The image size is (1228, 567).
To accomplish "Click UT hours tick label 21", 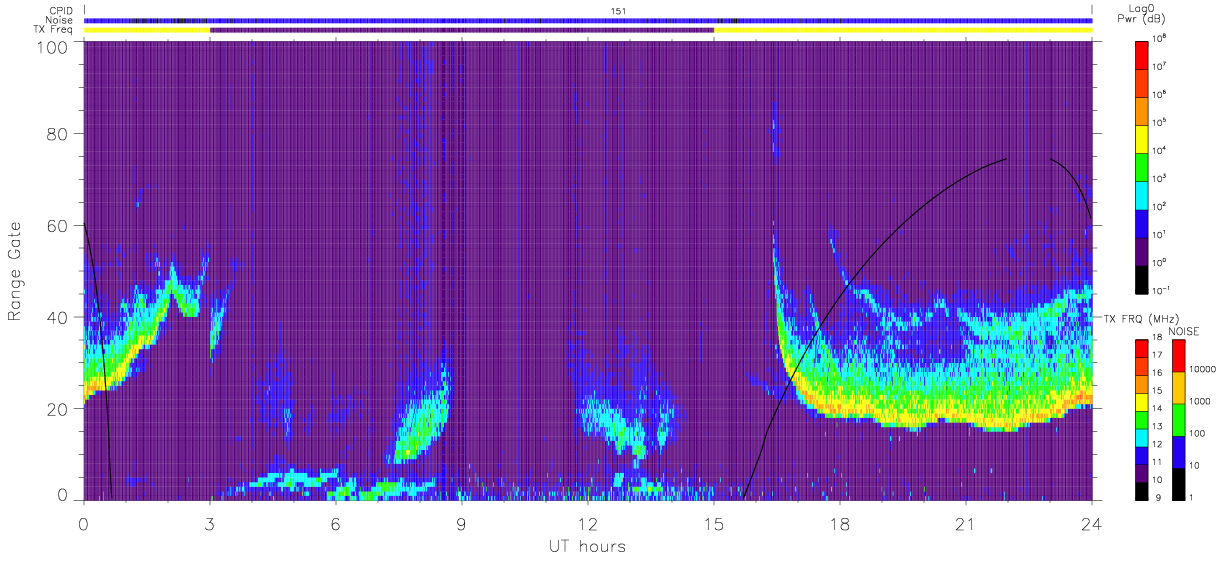I will (966, 524).
